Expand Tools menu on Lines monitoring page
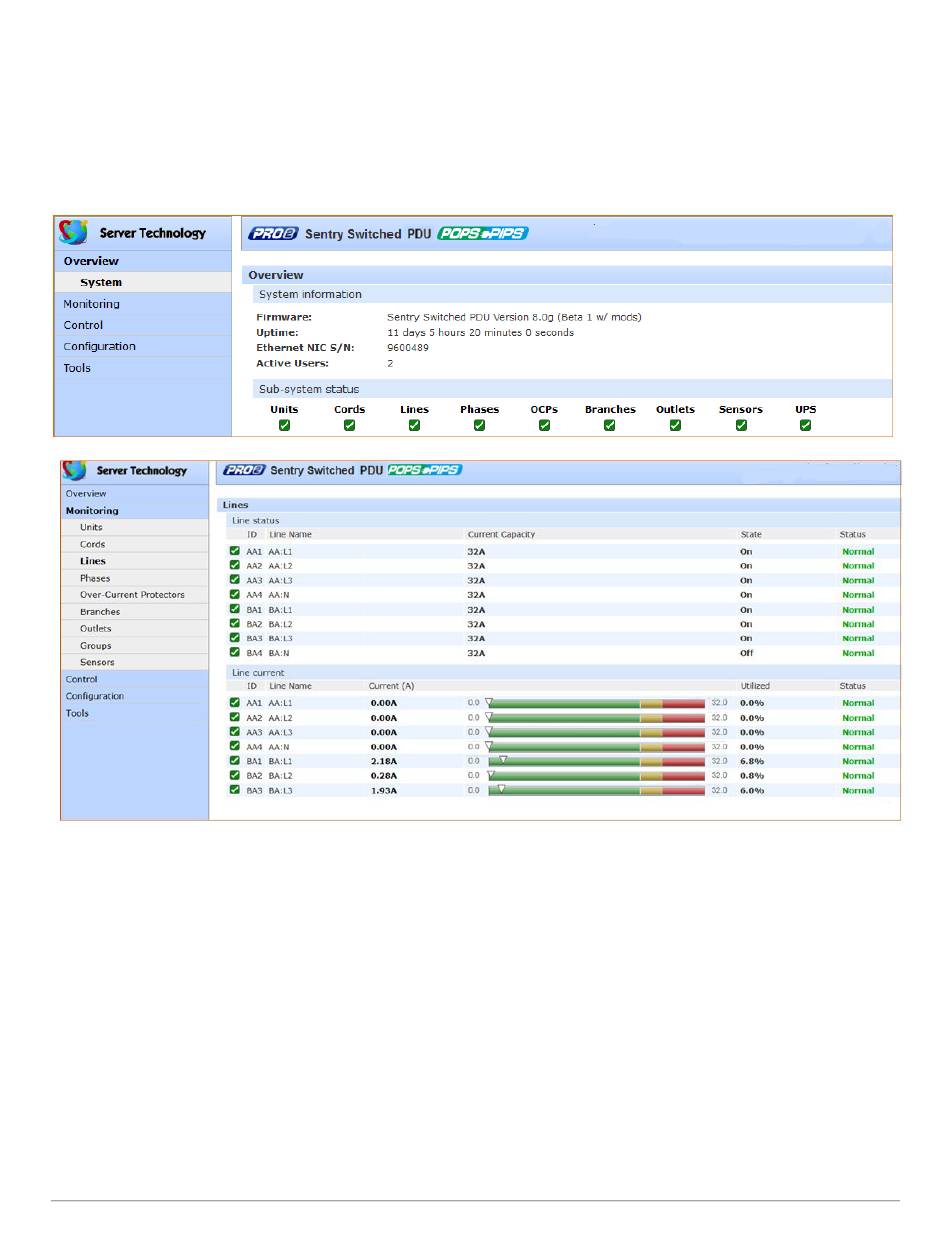This screenshot has height=1248, width=950. pos(135,713)
